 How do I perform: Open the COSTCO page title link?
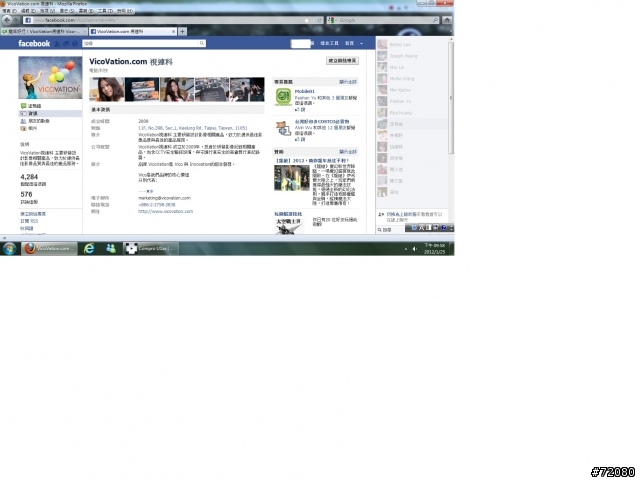(322, 122)
